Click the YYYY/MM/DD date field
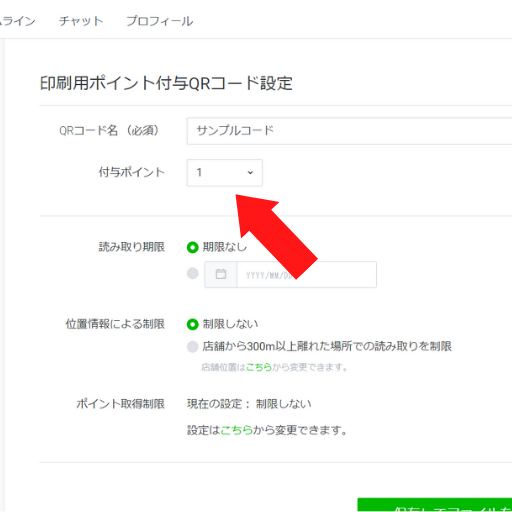 (x=307, y=275)
